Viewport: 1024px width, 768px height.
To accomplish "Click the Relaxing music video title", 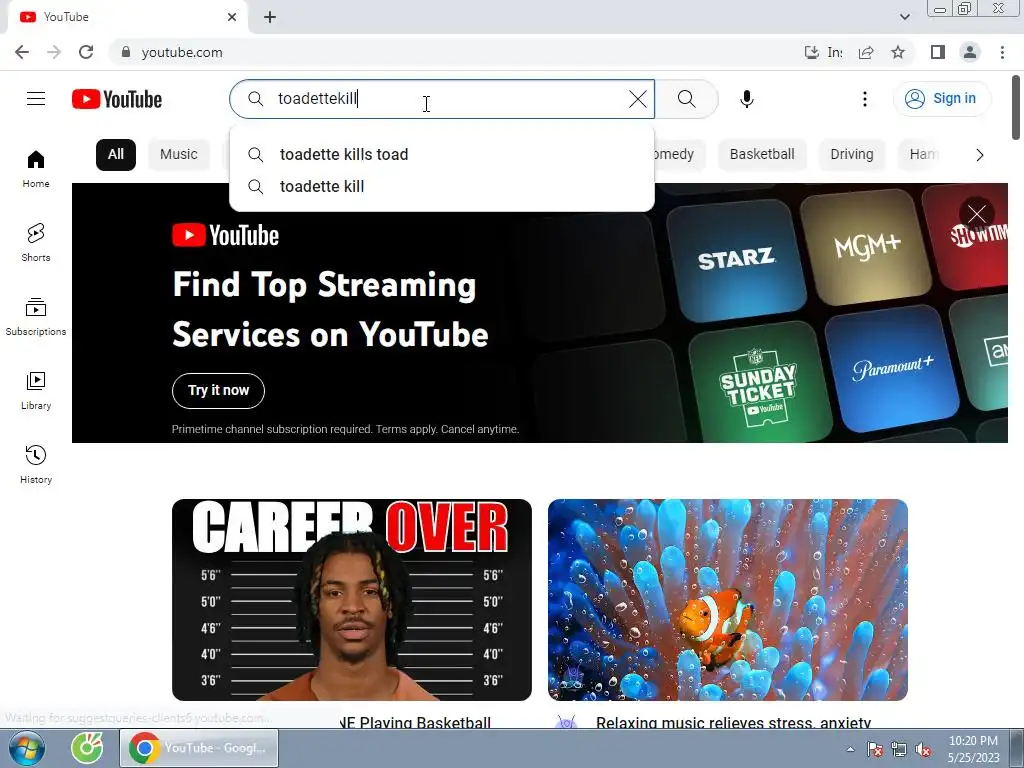I will click(733, 722).
